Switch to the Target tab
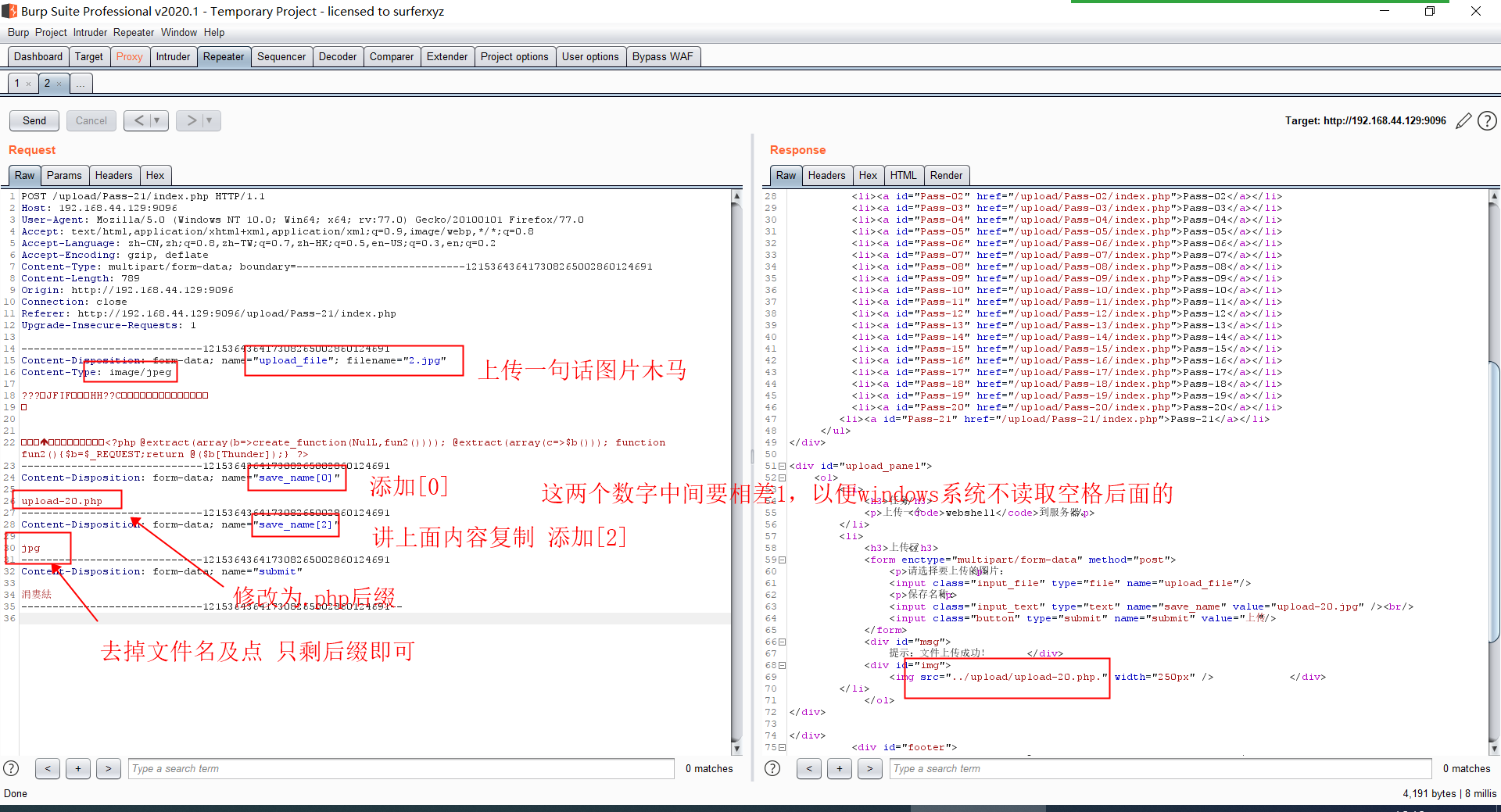The width and height of the screenshot is (1501, 812). [89, 56]
